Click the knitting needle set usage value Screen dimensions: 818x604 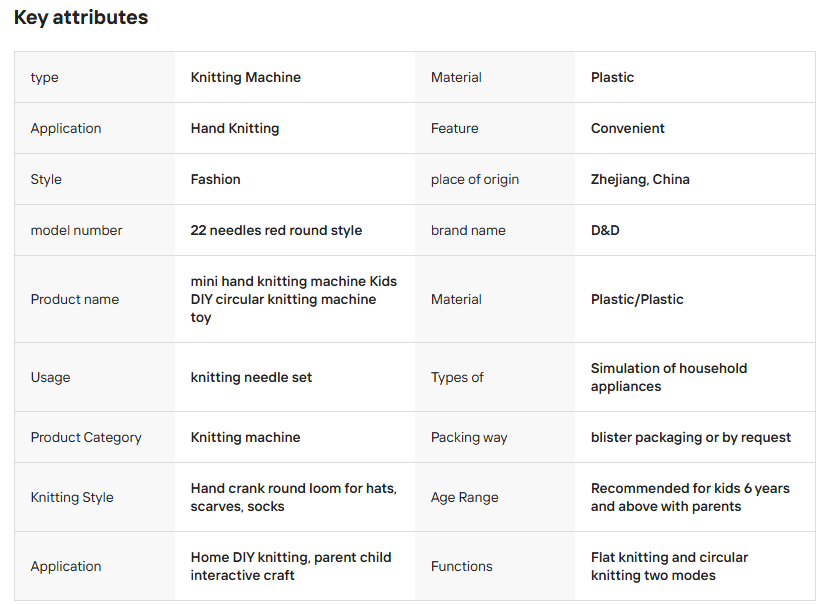point(251,377)
